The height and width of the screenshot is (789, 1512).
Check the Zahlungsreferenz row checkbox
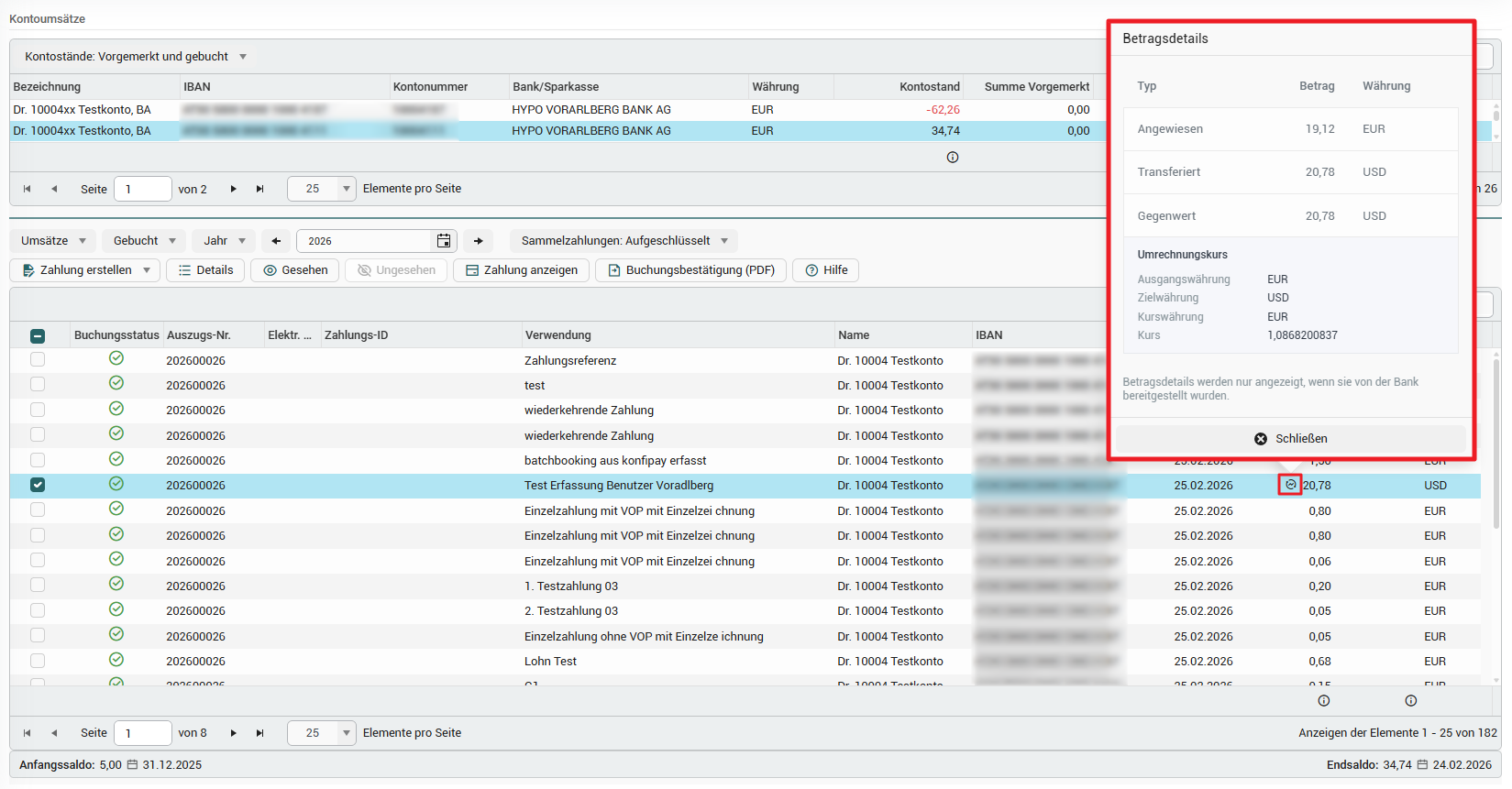[38, 359]
